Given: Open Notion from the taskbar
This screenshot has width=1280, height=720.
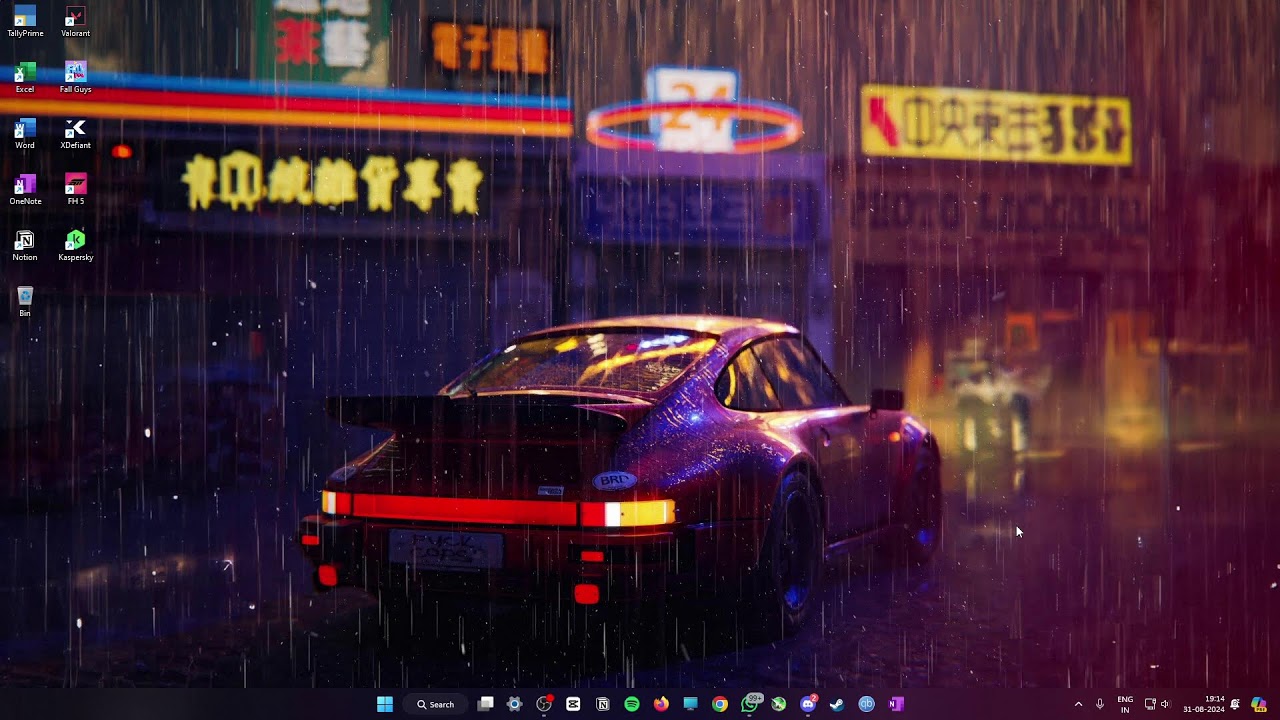Looking at the screenshot, I should tap(603, 704).
